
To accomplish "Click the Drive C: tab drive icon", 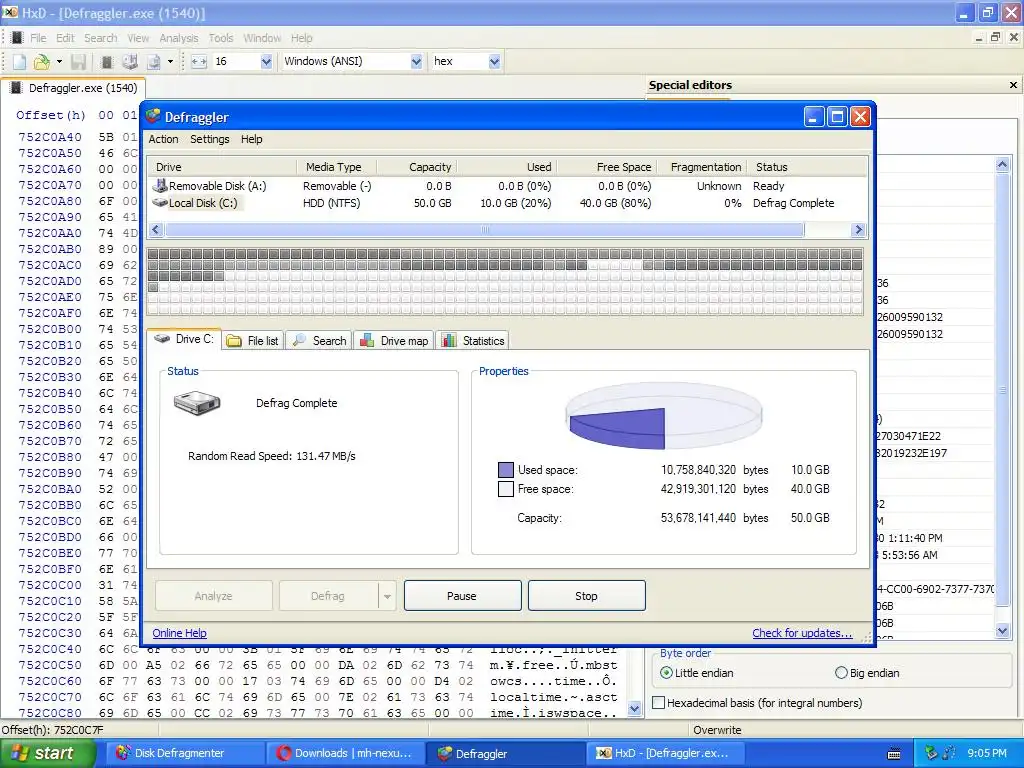I will click(162, 339).
